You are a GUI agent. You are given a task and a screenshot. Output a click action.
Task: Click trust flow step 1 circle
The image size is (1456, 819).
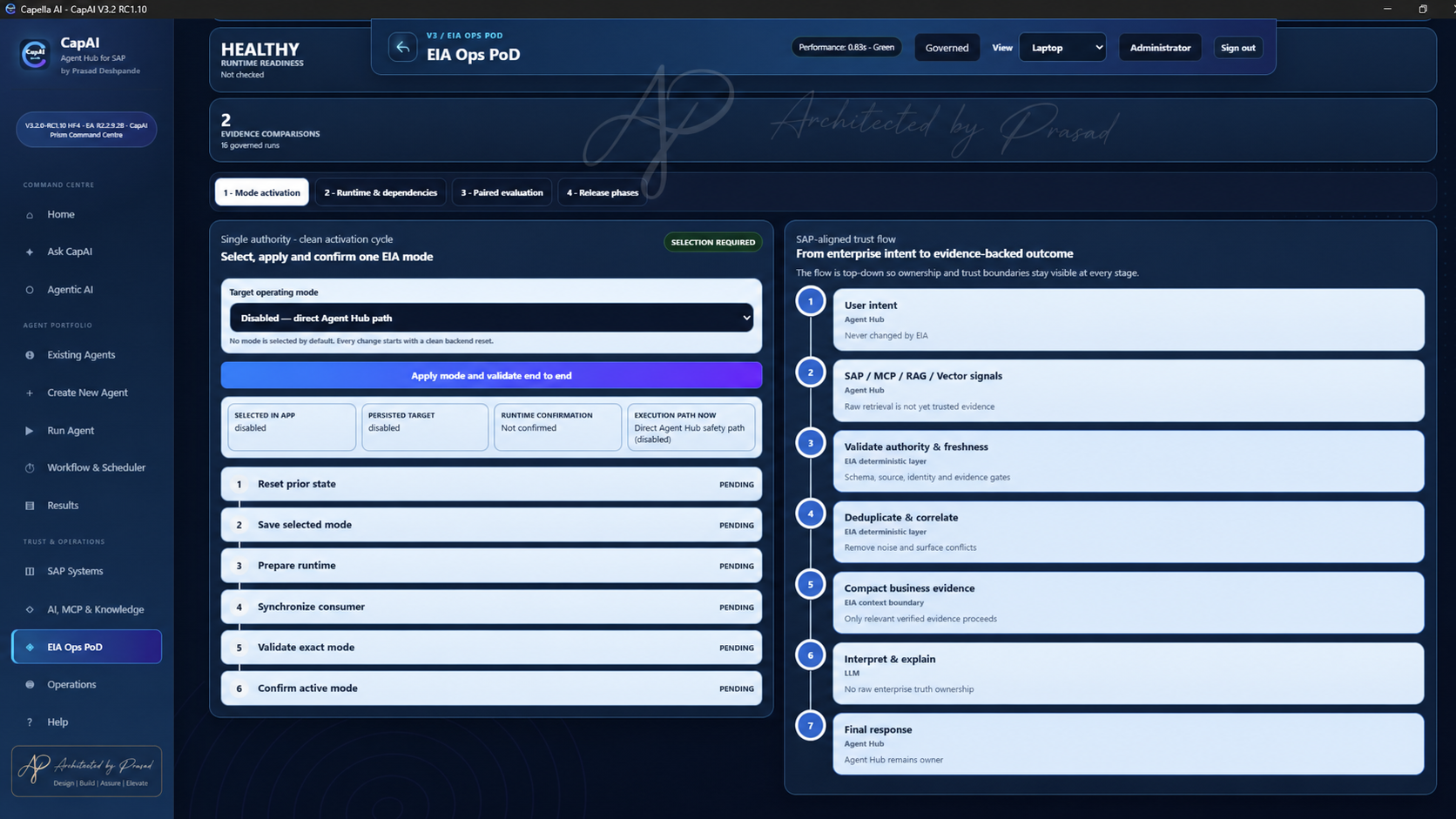(x=811, y=301)
